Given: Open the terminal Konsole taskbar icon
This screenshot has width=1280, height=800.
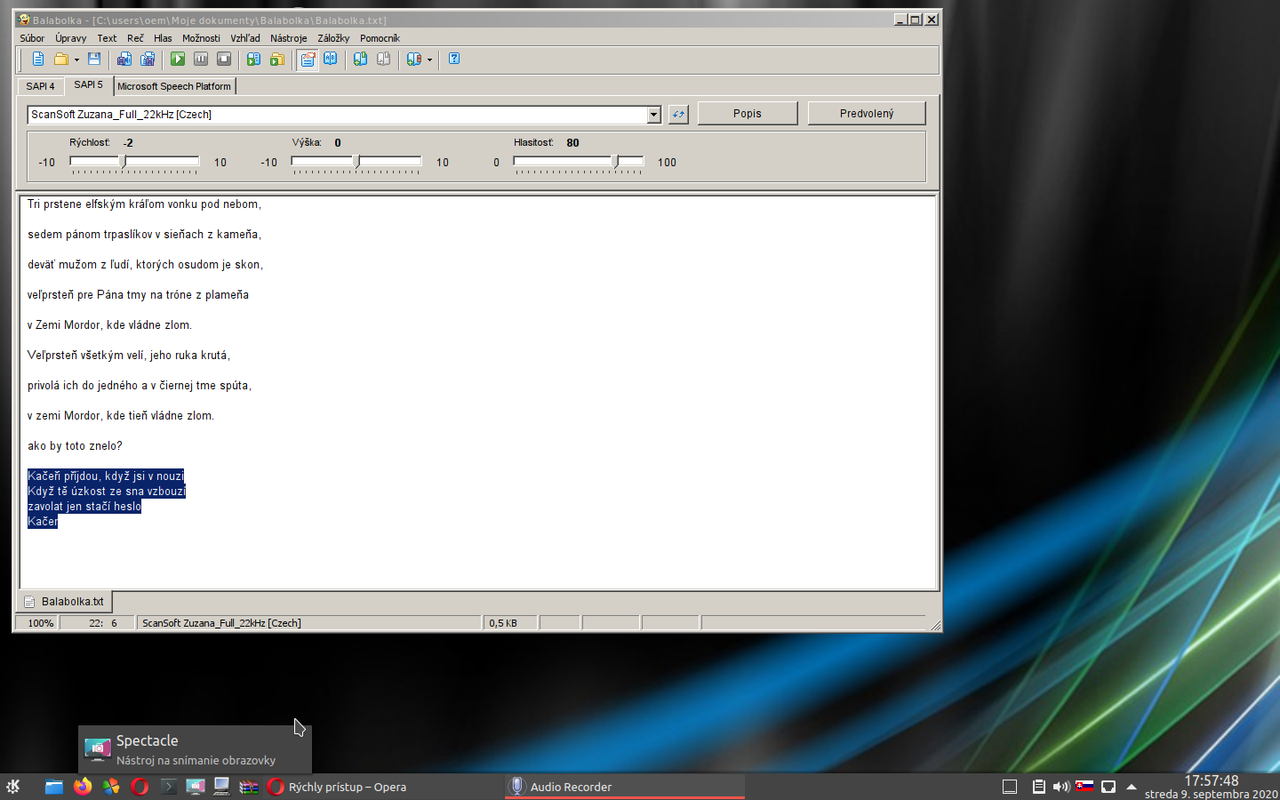Looking at the screenshot, I should point(168,787).
